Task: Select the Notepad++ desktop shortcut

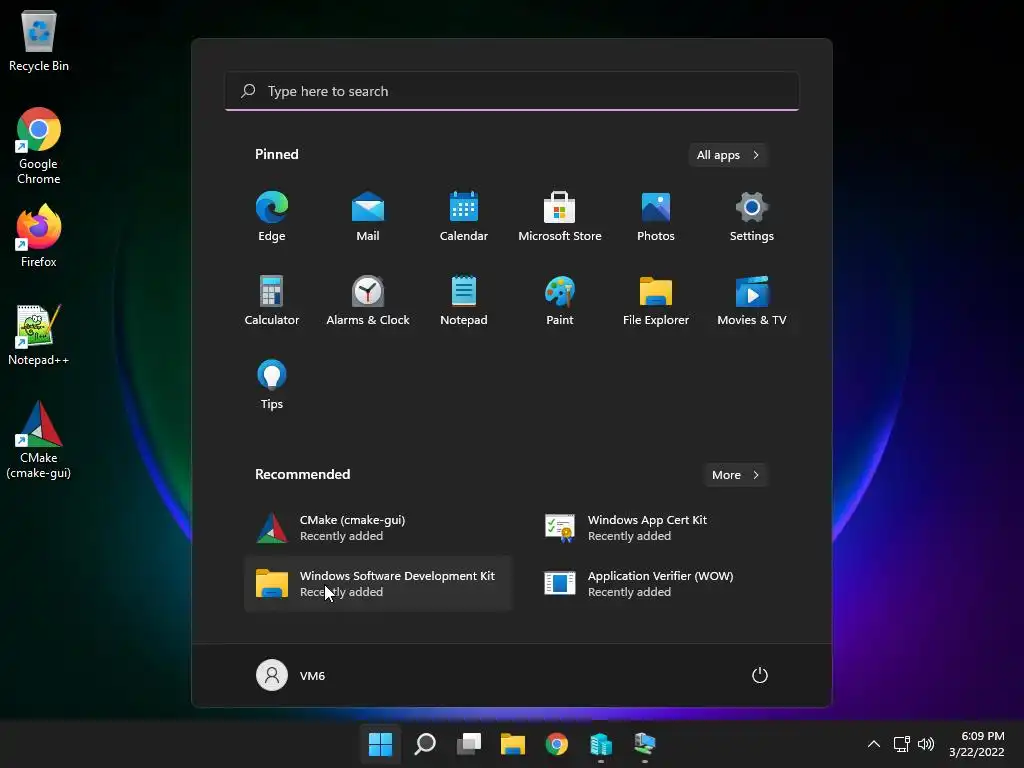Action: pyautogui.click(x=39, y=334)
